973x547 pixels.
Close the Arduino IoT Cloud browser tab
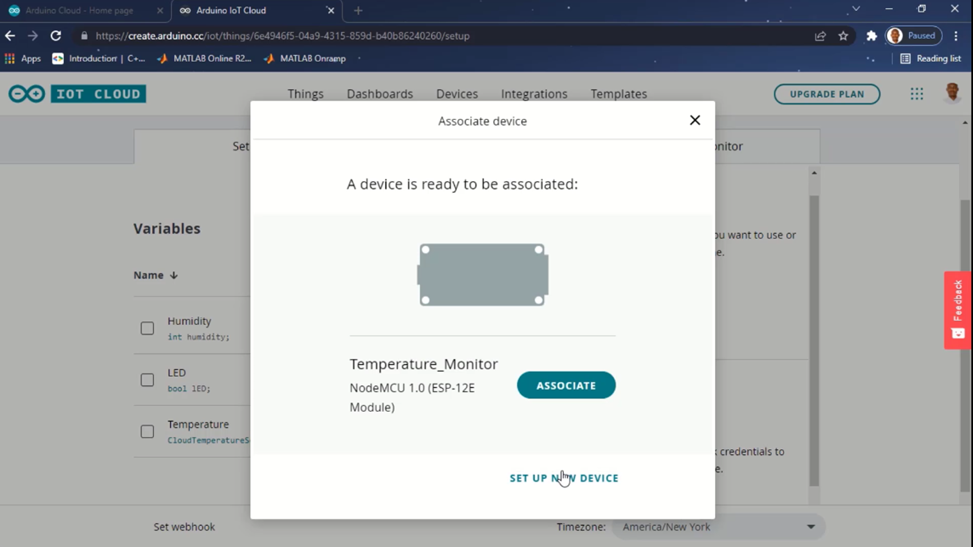331,11
